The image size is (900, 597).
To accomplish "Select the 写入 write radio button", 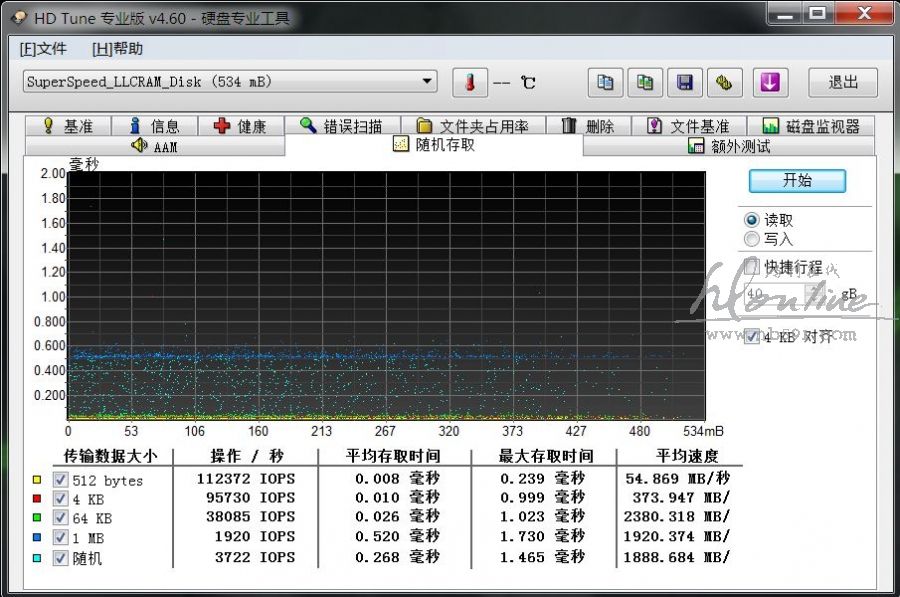I will pos(752,239).
